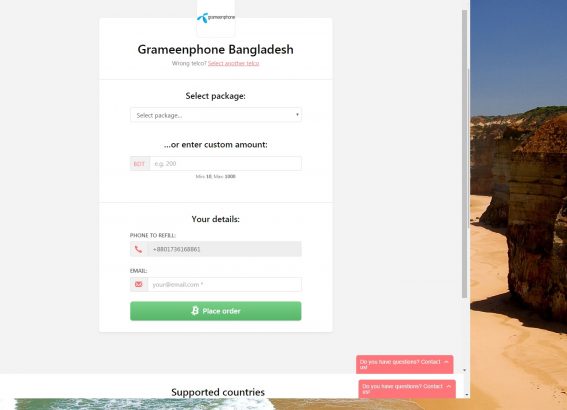Viewport: 567px width, 410px height.
Task: Click the Select package dropdown arrow
Action: 297,115
